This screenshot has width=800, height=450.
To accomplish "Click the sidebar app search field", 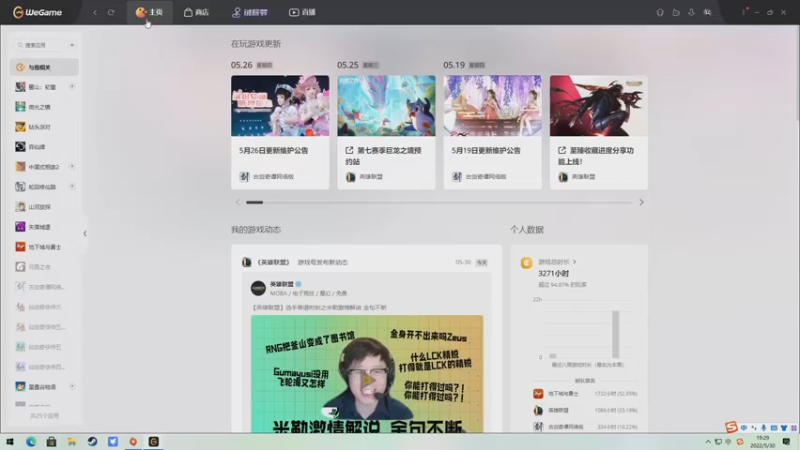I will point(39,45).
